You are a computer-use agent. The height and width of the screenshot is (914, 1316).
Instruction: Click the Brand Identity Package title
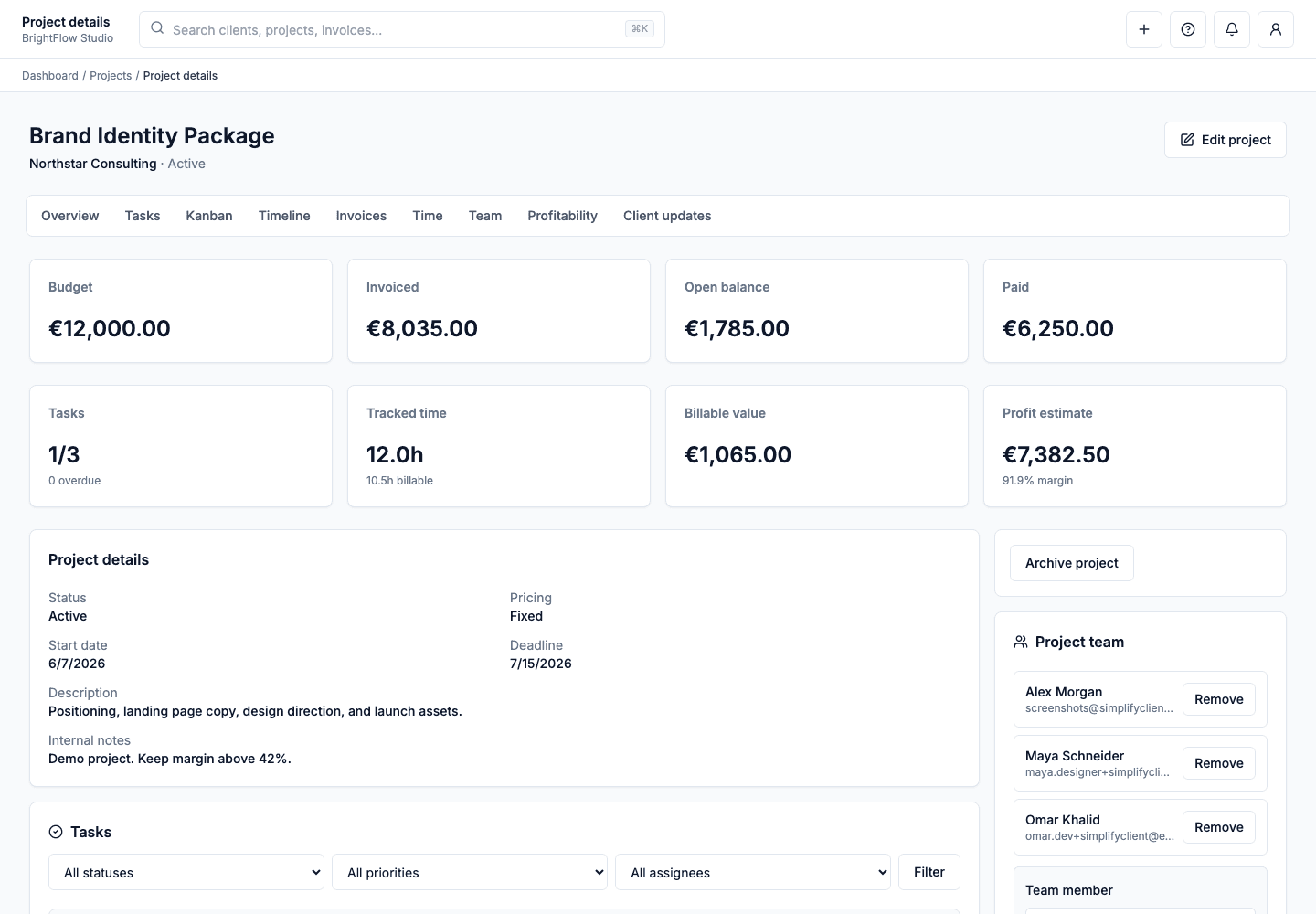[x=152, y=135]
